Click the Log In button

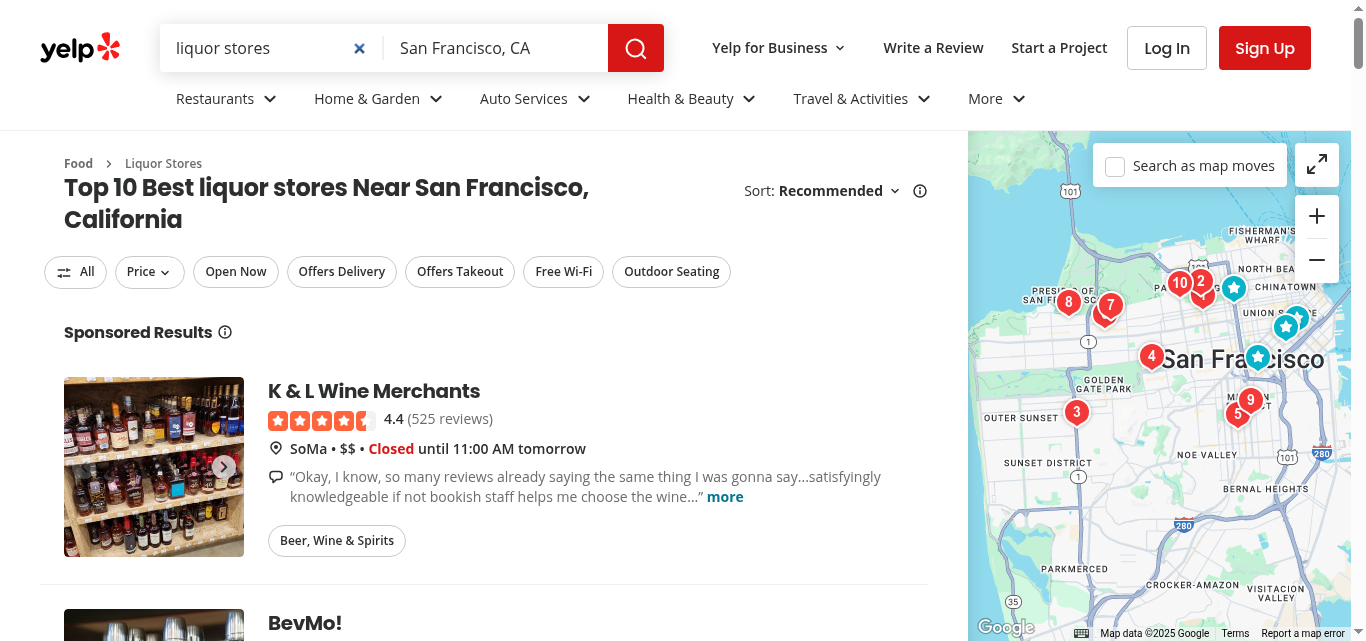[1167, 48]
